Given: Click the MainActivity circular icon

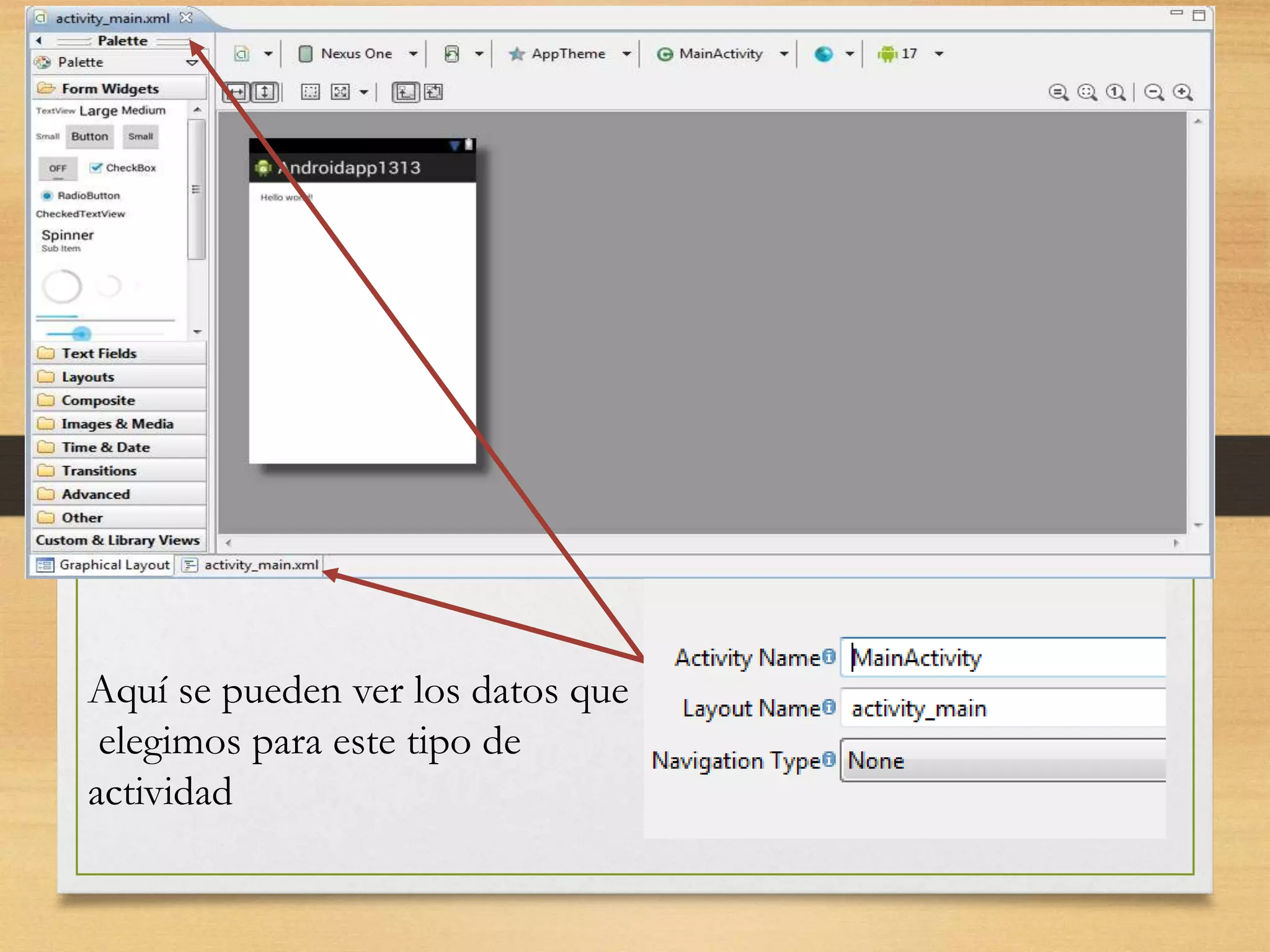Looking at the screenshot, I should (665, 55).
